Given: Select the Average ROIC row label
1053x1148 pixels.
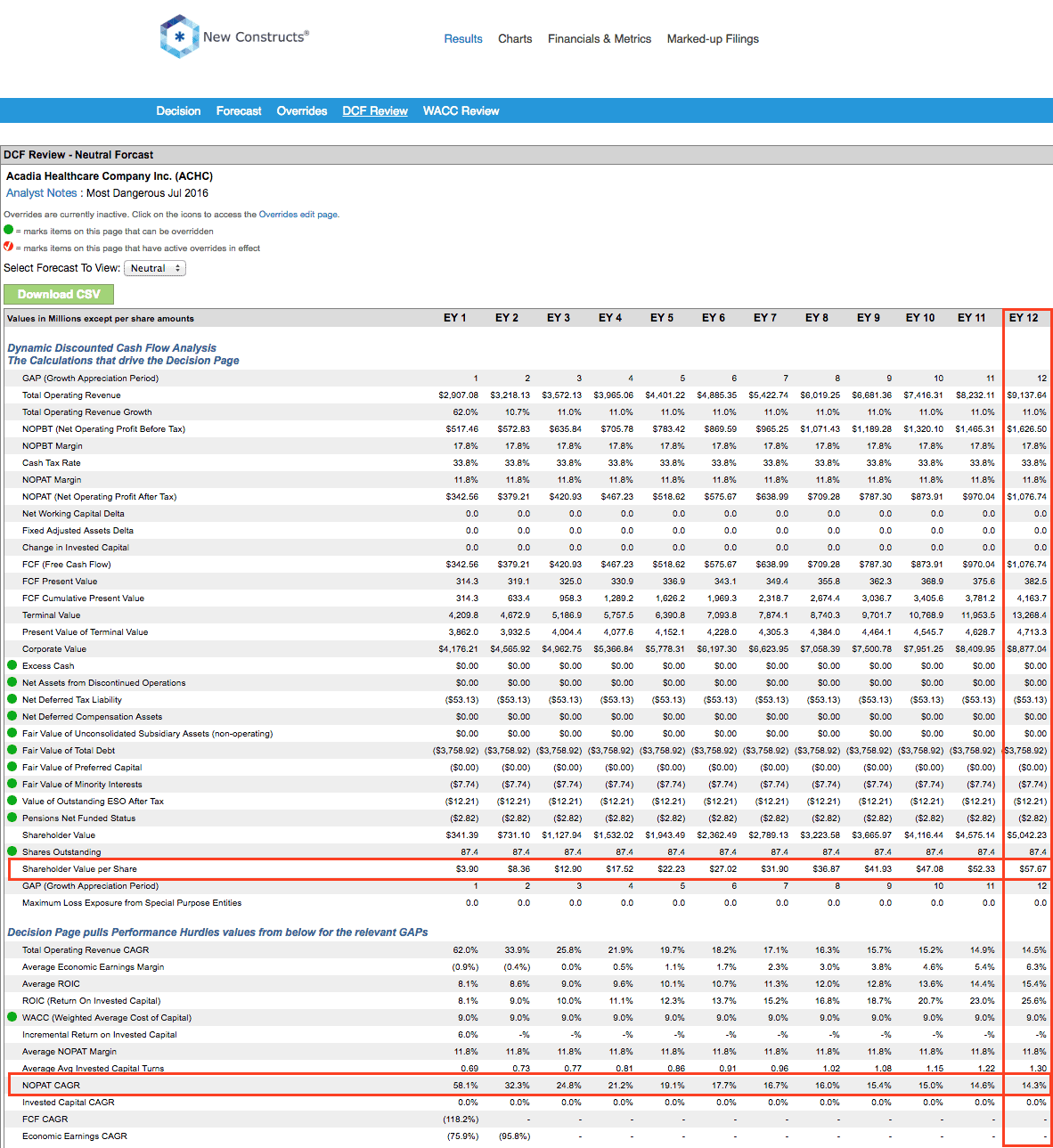Looking at the screenshot, I should (51, 984).
